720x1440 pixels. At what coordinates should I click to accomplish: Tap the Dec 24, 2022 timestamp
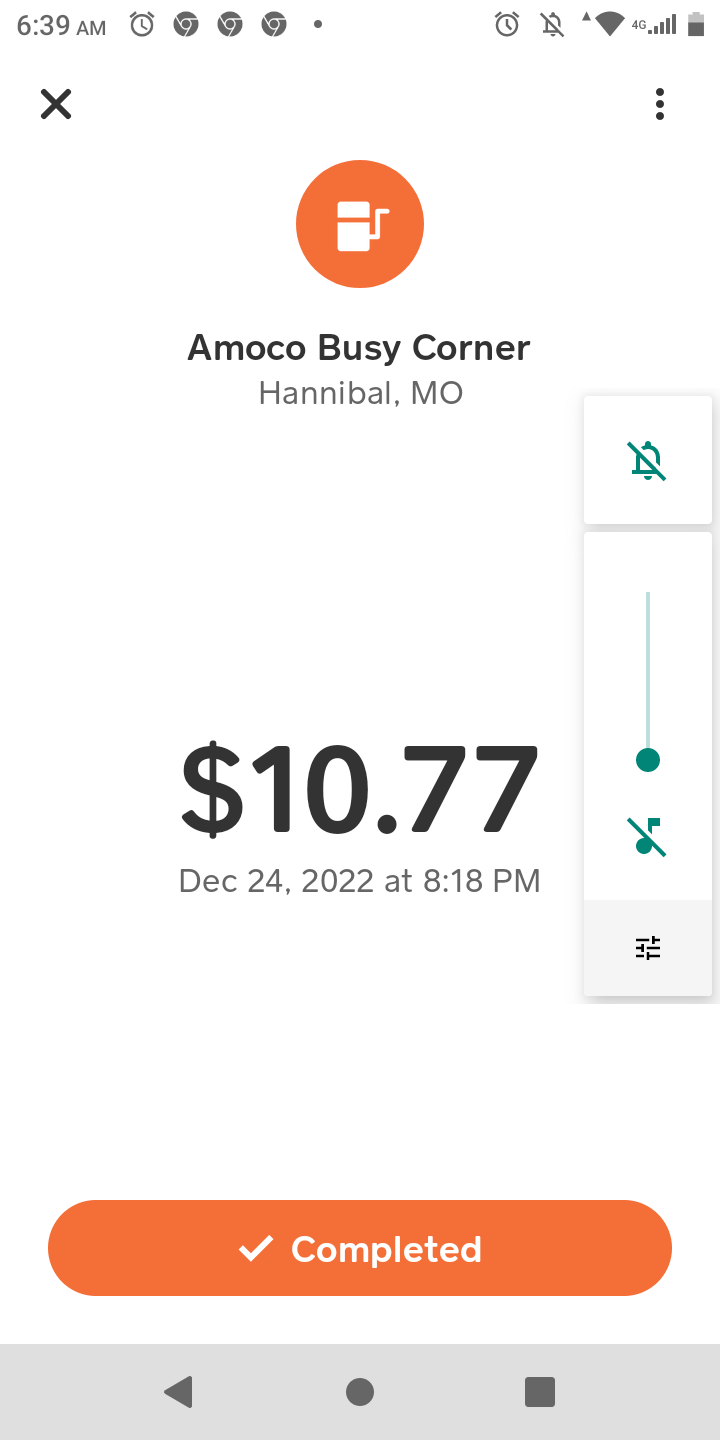tap(359, 881)
